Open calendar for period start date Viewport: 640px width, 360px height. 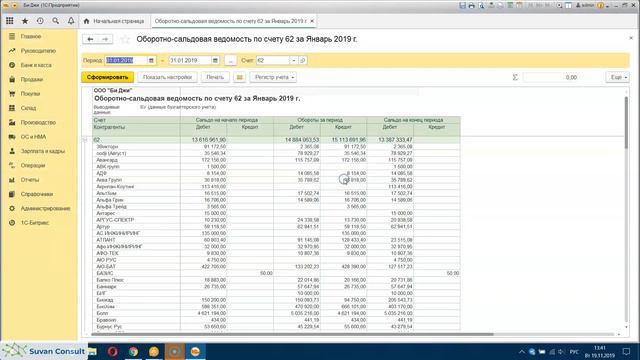[x=151, y=60]
